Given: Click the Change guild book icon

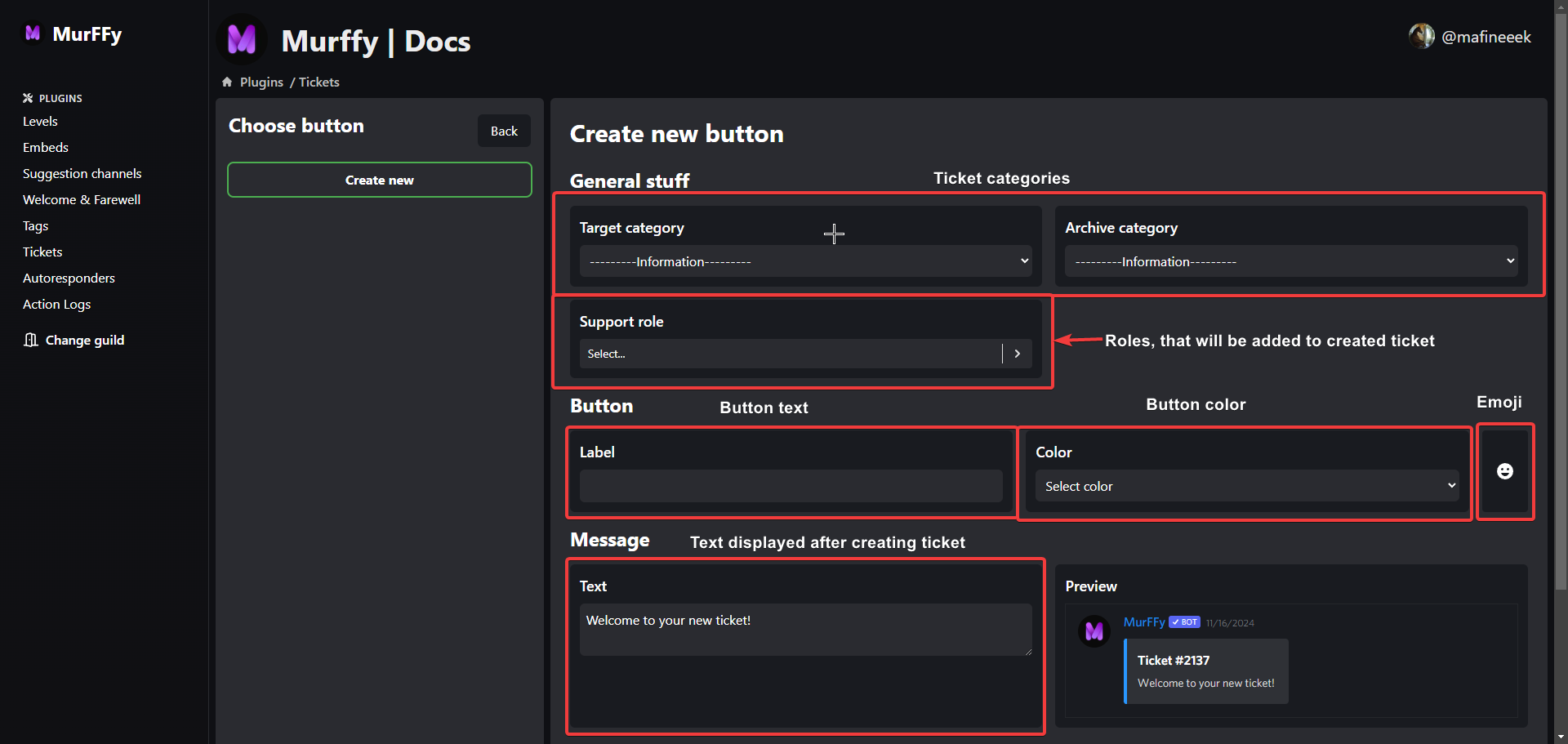Looking at the screenshot, I should [31, 340].
